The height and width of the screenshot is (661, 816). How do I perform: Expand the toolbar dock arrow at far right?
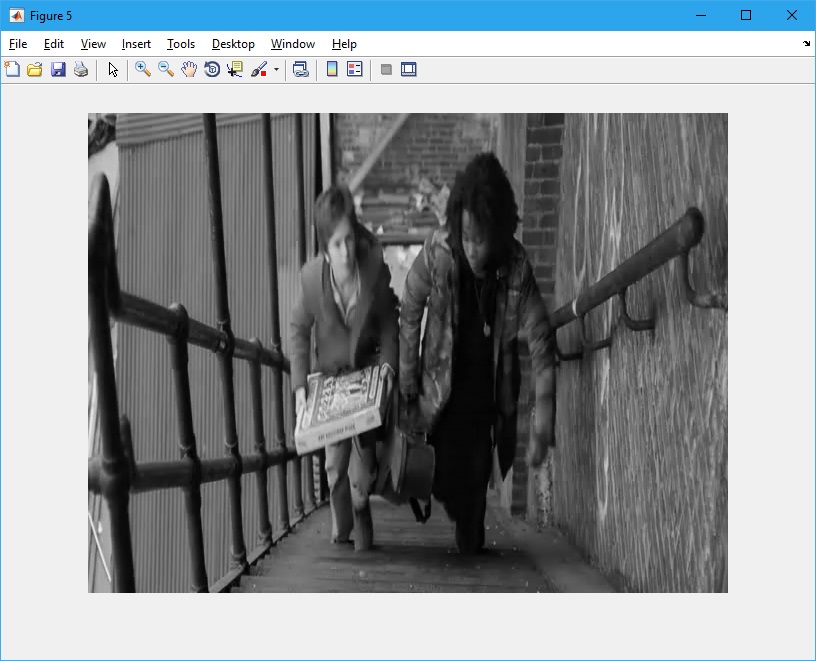click(x=806, y=44)
